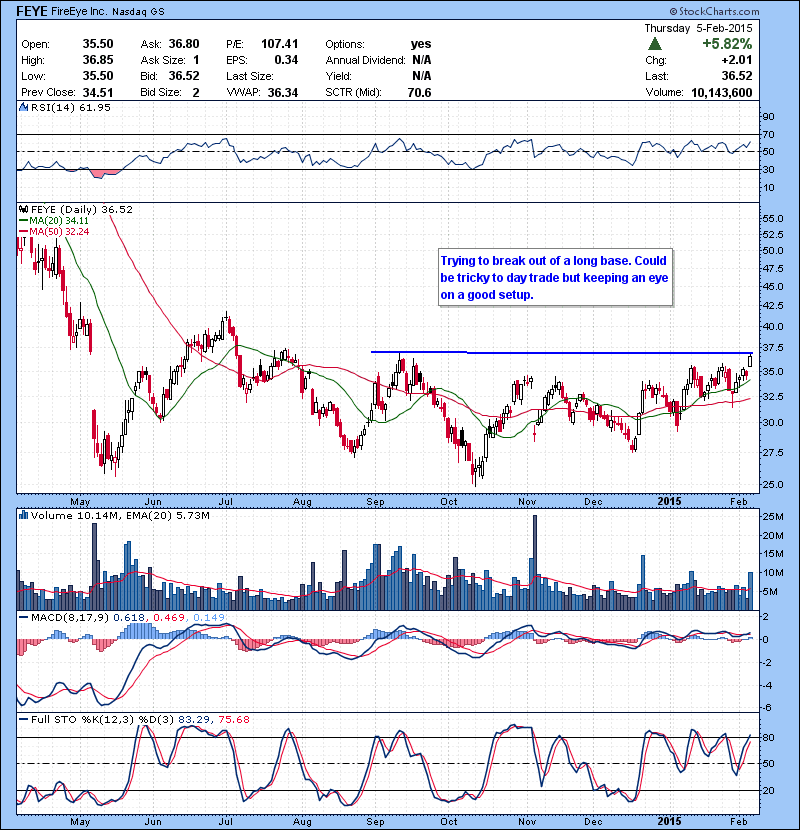Click the bar-chart icon beside Volume legend
The image size is (800, 830).
pyautogui.click(x=23, y=515)
